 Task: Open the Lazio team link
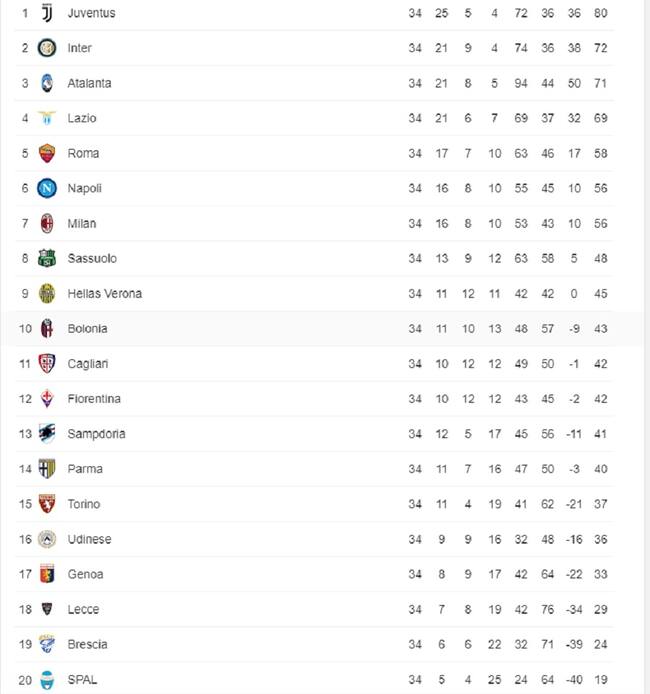pos(81,118)
